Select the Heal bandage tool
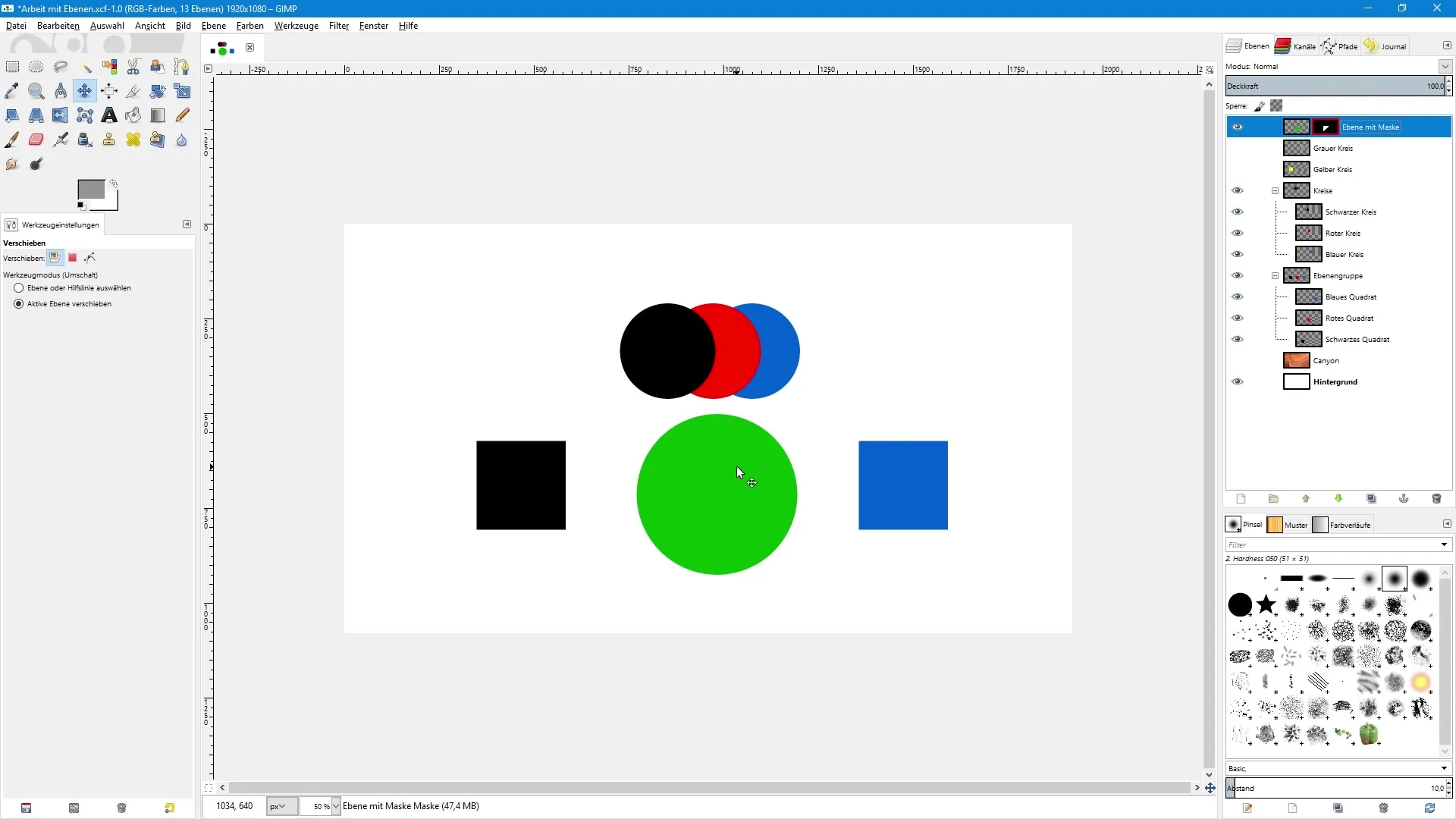 pyautogui.click(x=133, y=140)
